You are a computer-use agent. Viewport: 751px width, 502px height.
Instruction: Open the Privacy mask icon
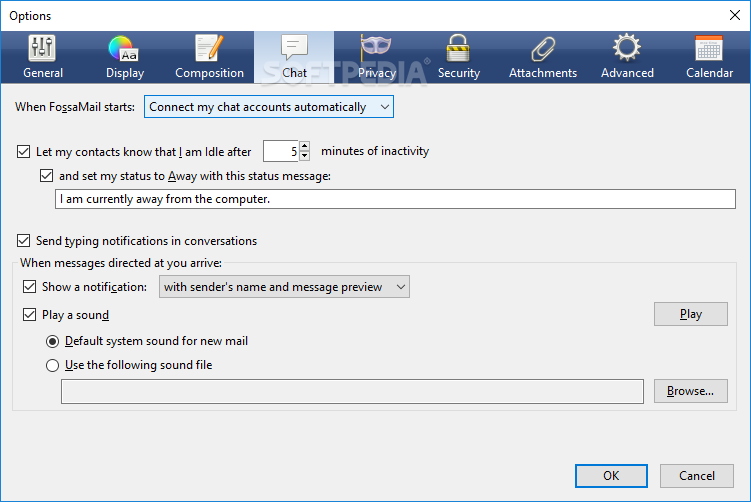[x=376, y=48]
